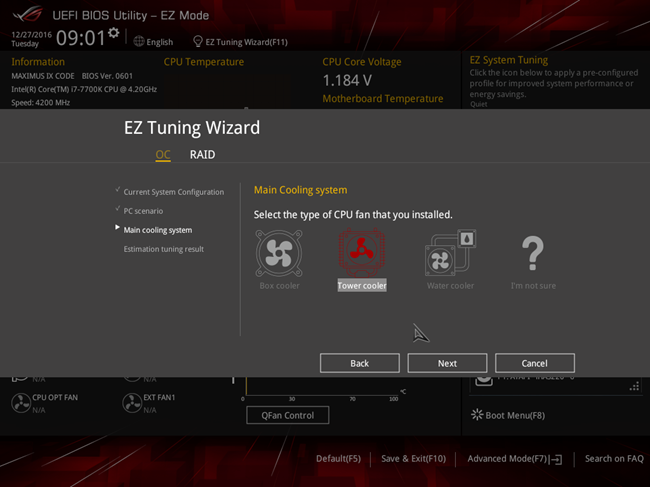
Task: Select the Box cooler fan icon
Action: pos(279,253)
